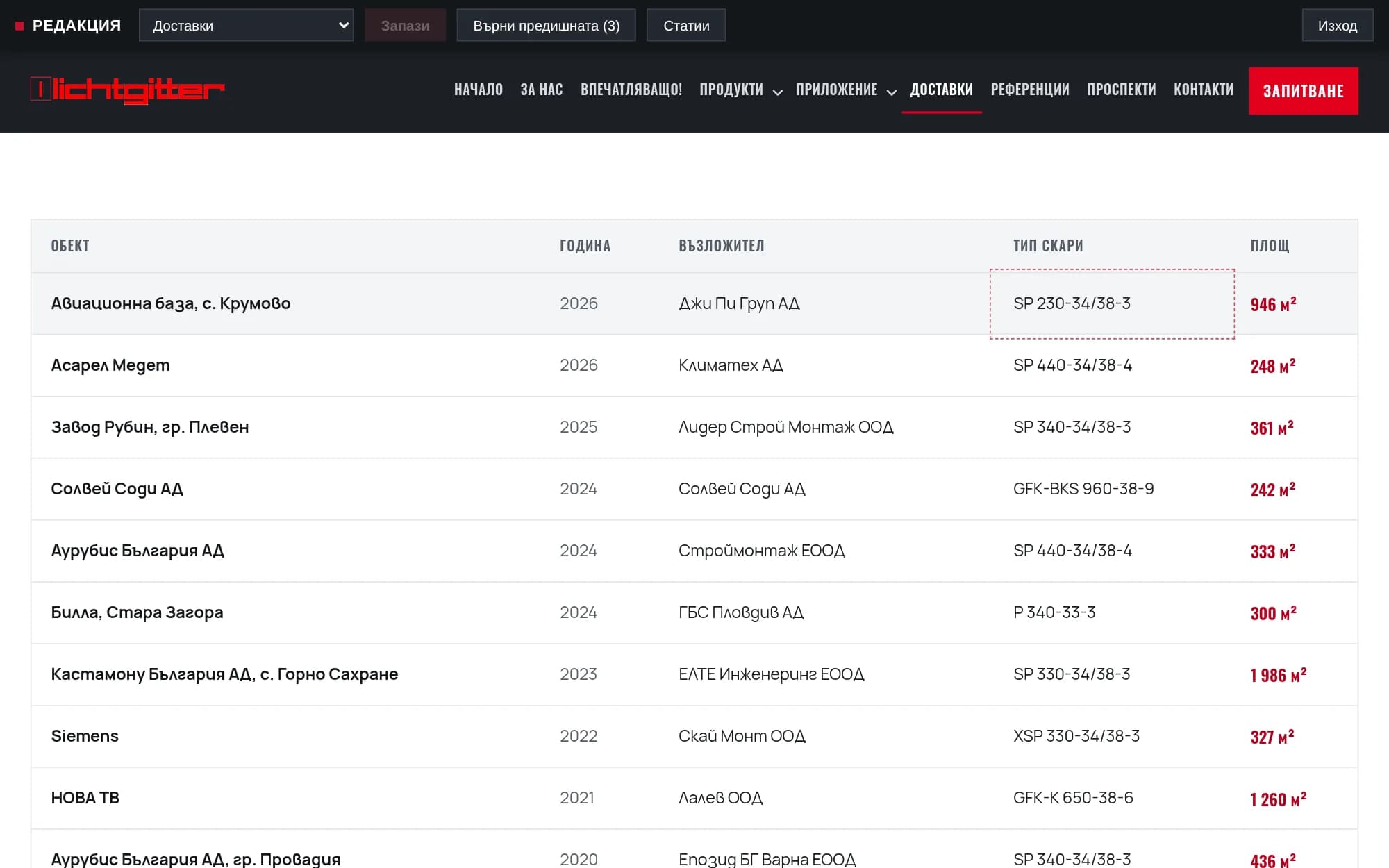
Task: Open РЕФЕРЕНЦИИ navigation link
Action: pos(1030,90)
